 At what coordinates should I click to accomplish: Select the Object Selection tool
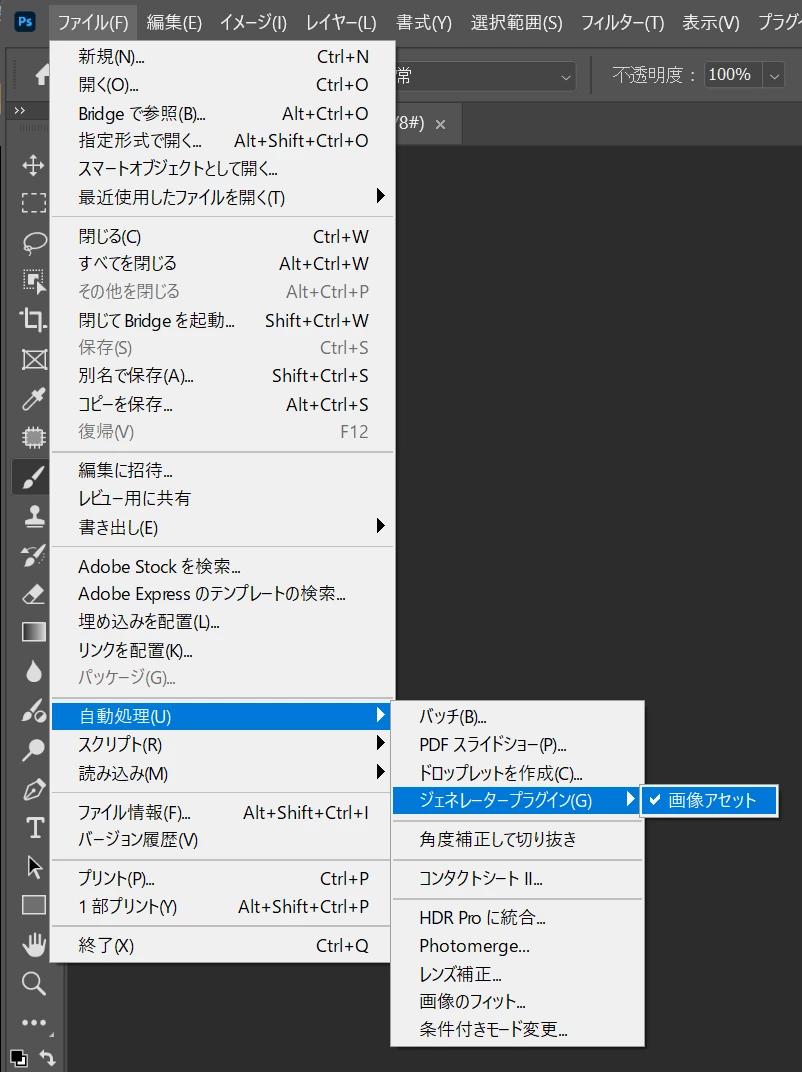pyautogui.click(x=33, y=281)
